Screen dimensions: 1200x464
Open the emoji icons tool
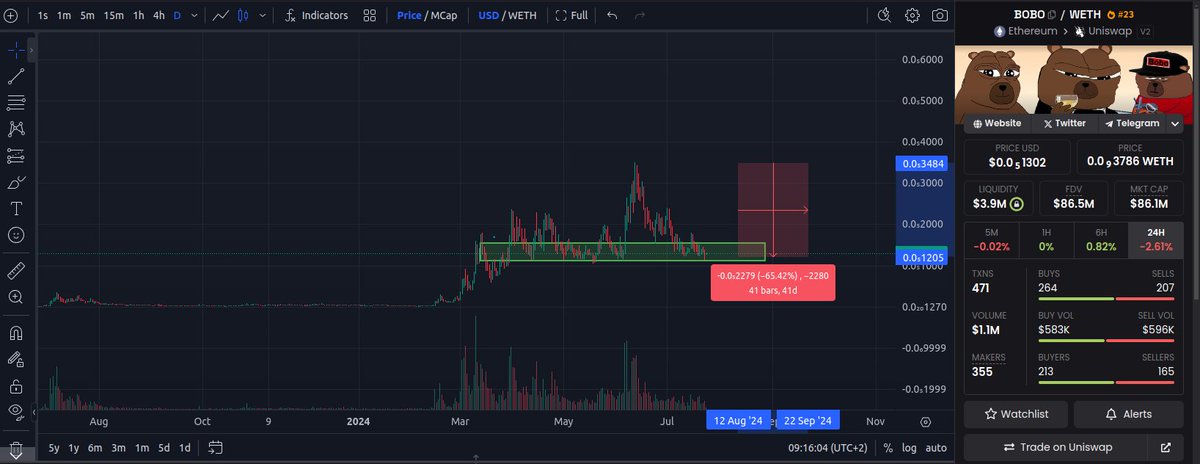(16, 235)
